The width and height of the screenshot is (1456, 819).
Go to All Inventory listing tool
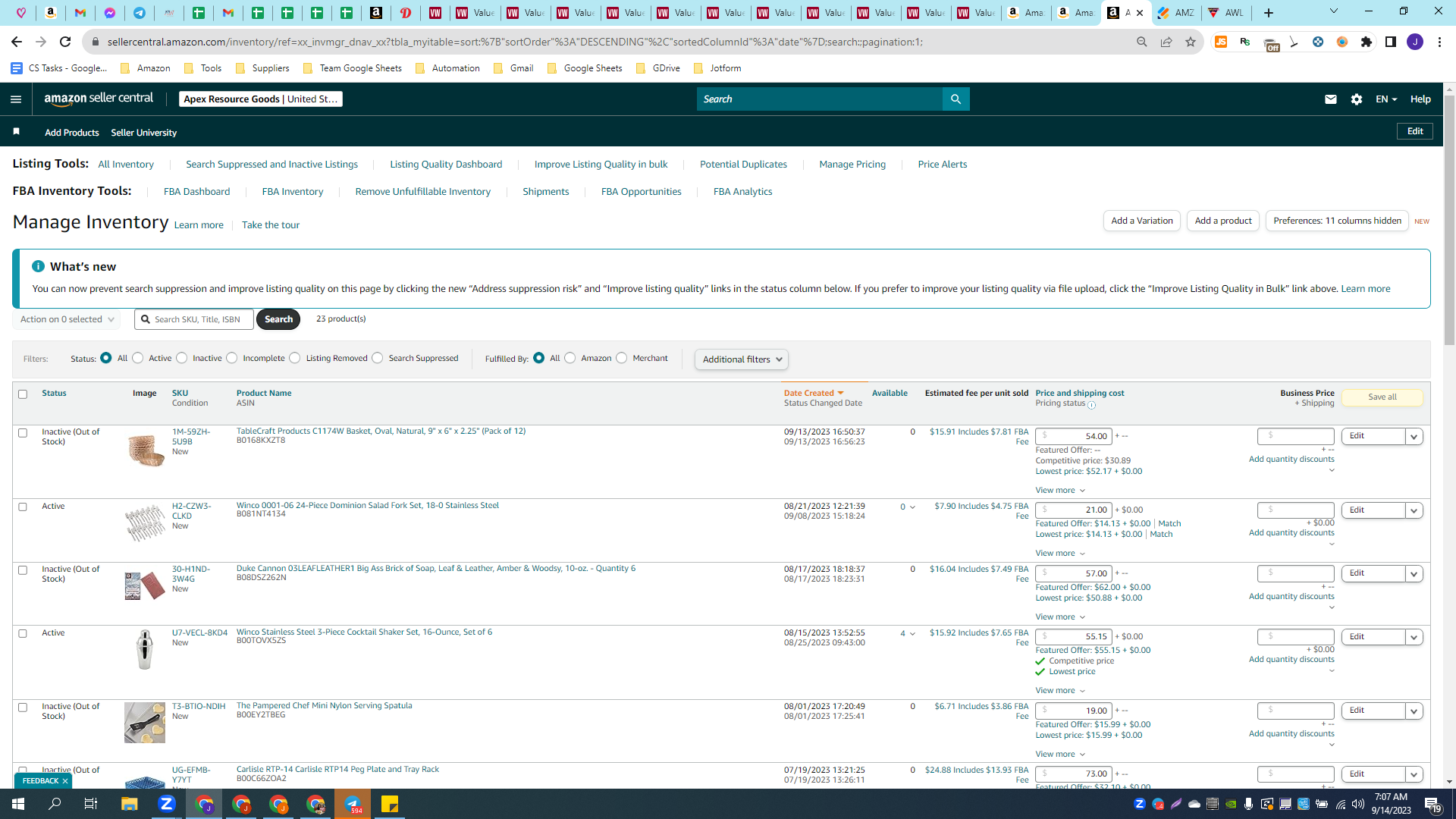tap(126, 165)
